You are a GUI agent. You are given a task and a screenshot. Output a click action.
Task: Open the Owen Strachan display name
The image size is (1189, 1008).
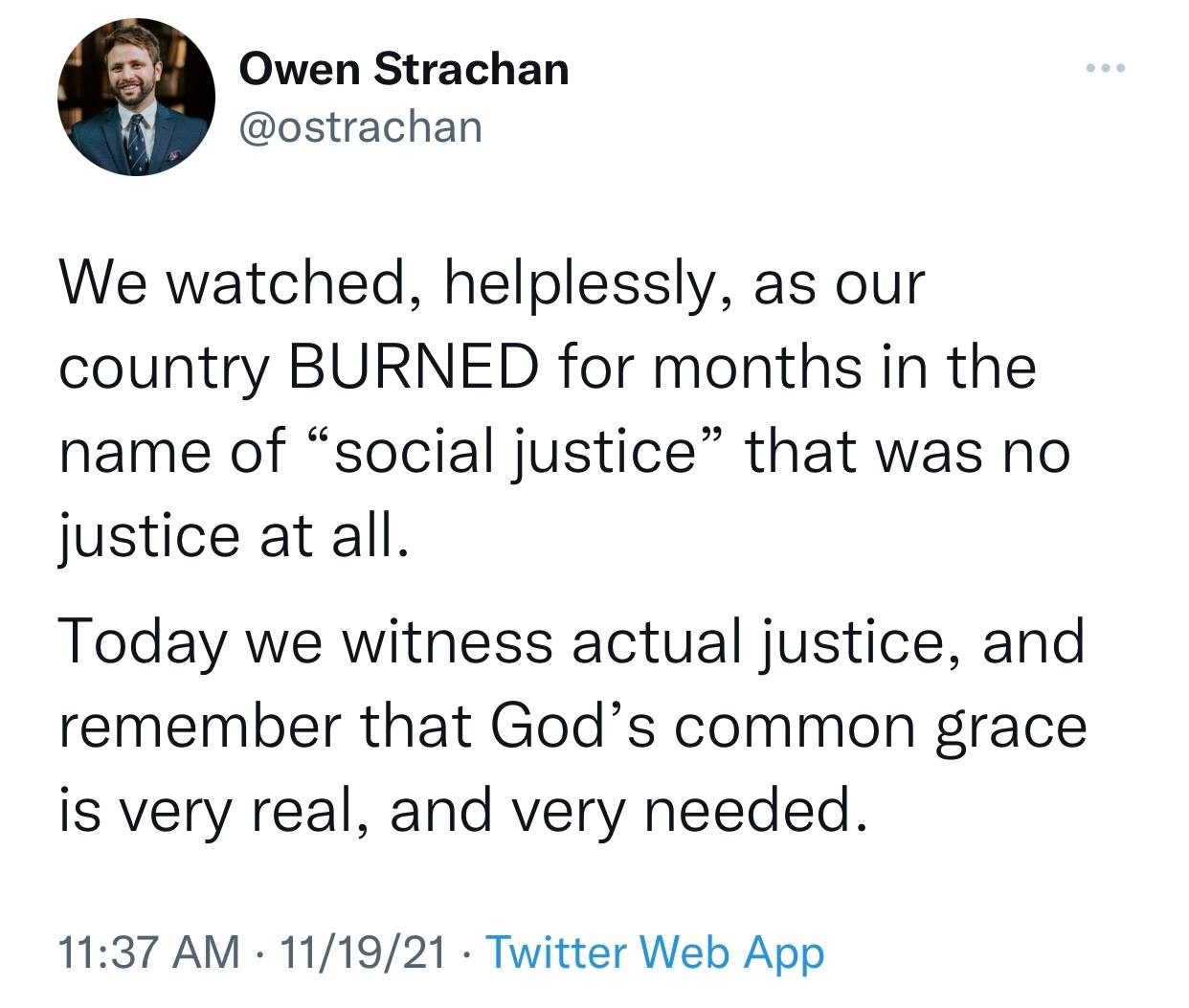[403, 69]
